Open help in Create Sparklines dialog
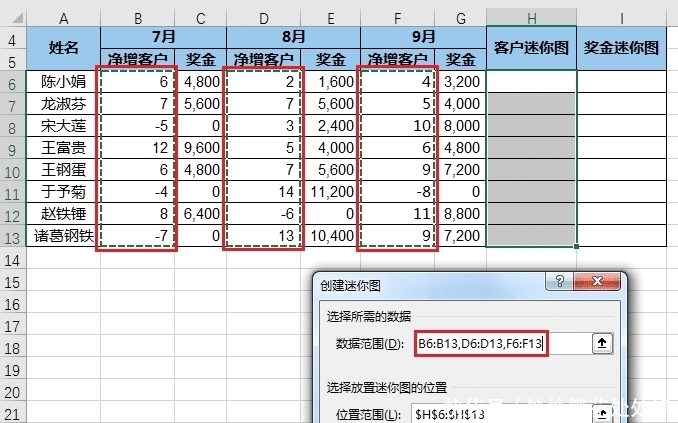The width and height of the screenshot is (678, 423). [560, 282]
